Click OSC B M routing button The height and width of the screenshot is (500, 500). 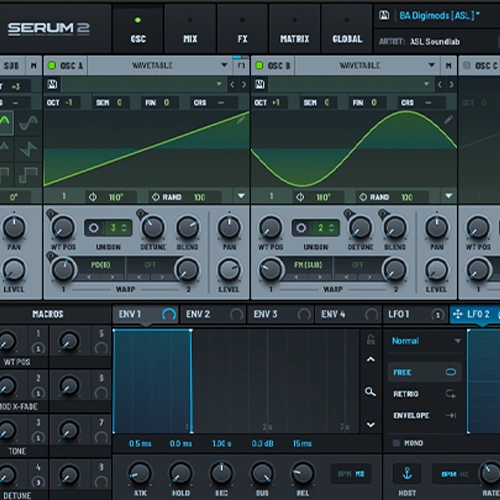[449, 65]
